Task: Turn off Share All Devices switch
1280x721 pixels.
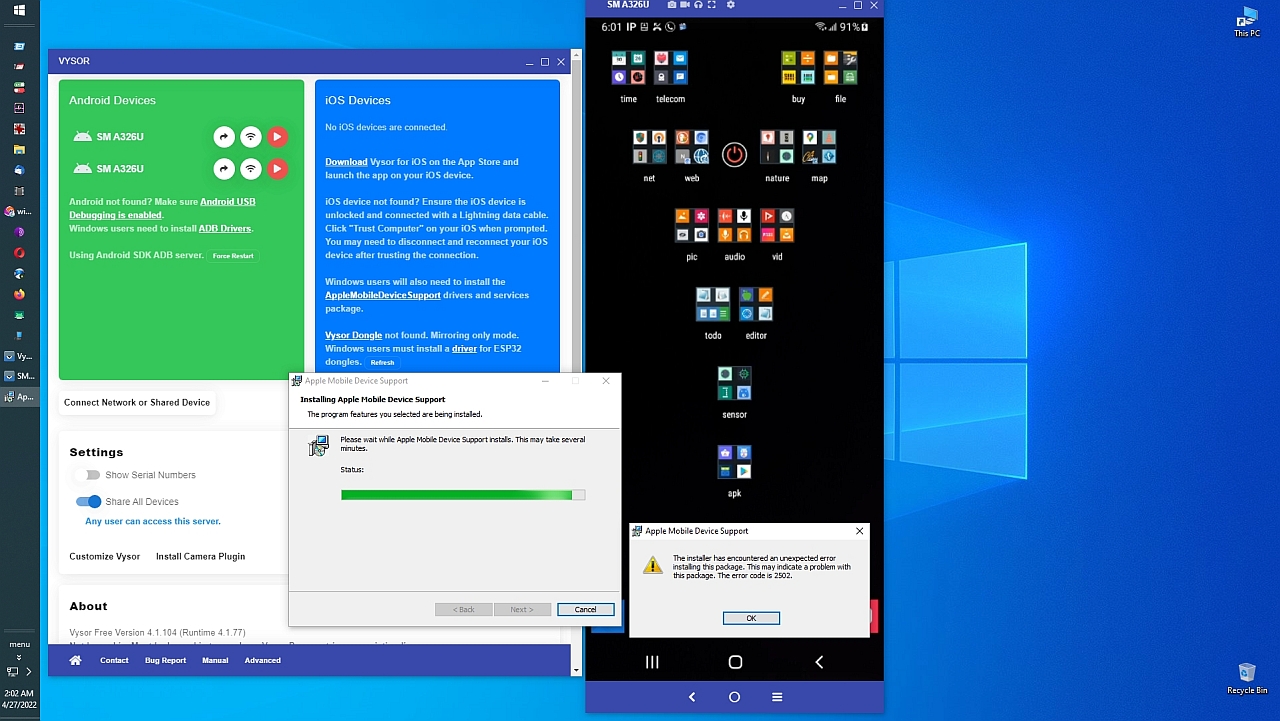Action: [89, 501]
